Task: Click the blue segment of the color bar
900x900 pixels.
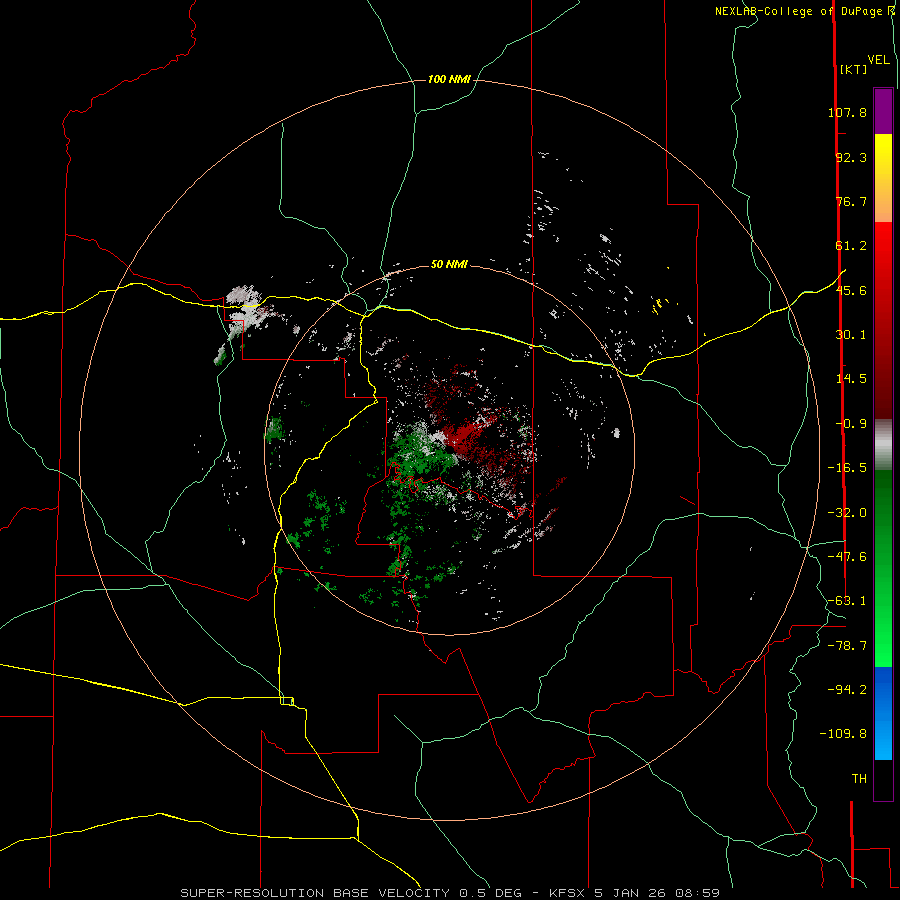Action: pyautogui.click(x=883, y=713)
